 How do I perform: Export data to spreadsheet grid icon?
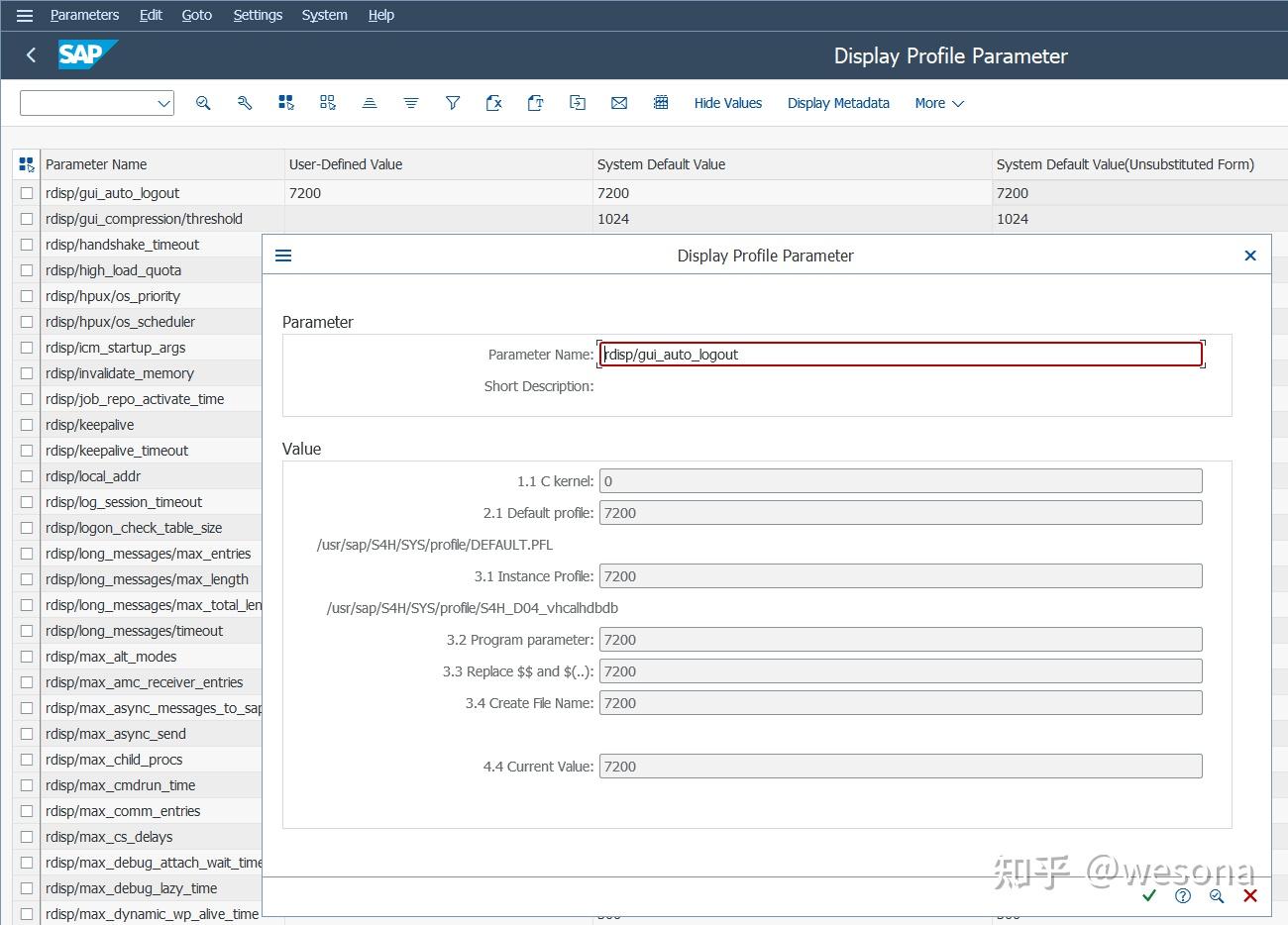[x=661, y=103]
